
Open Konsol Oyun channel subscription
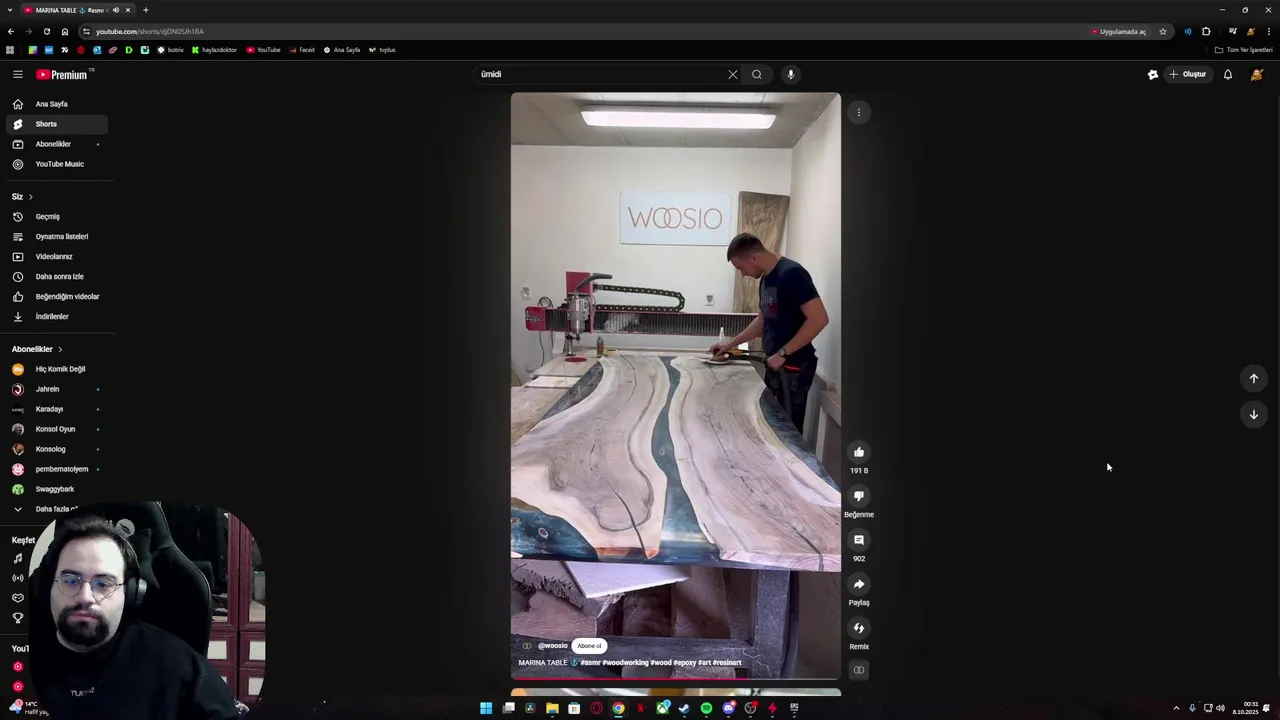coord(56,429)
